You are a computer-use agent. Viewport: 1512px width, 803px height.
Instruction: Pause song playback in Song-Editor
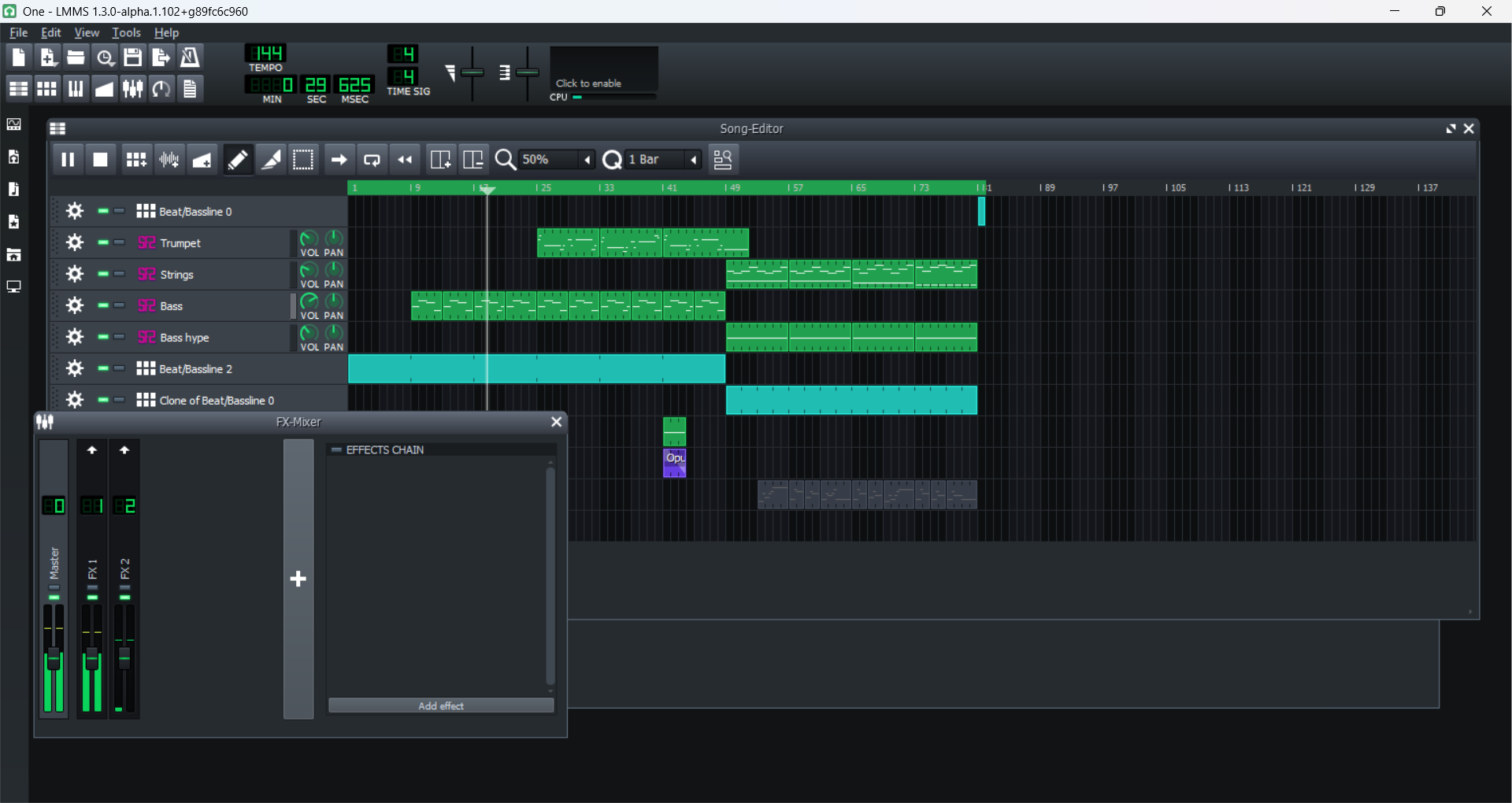tap(68, 160)
